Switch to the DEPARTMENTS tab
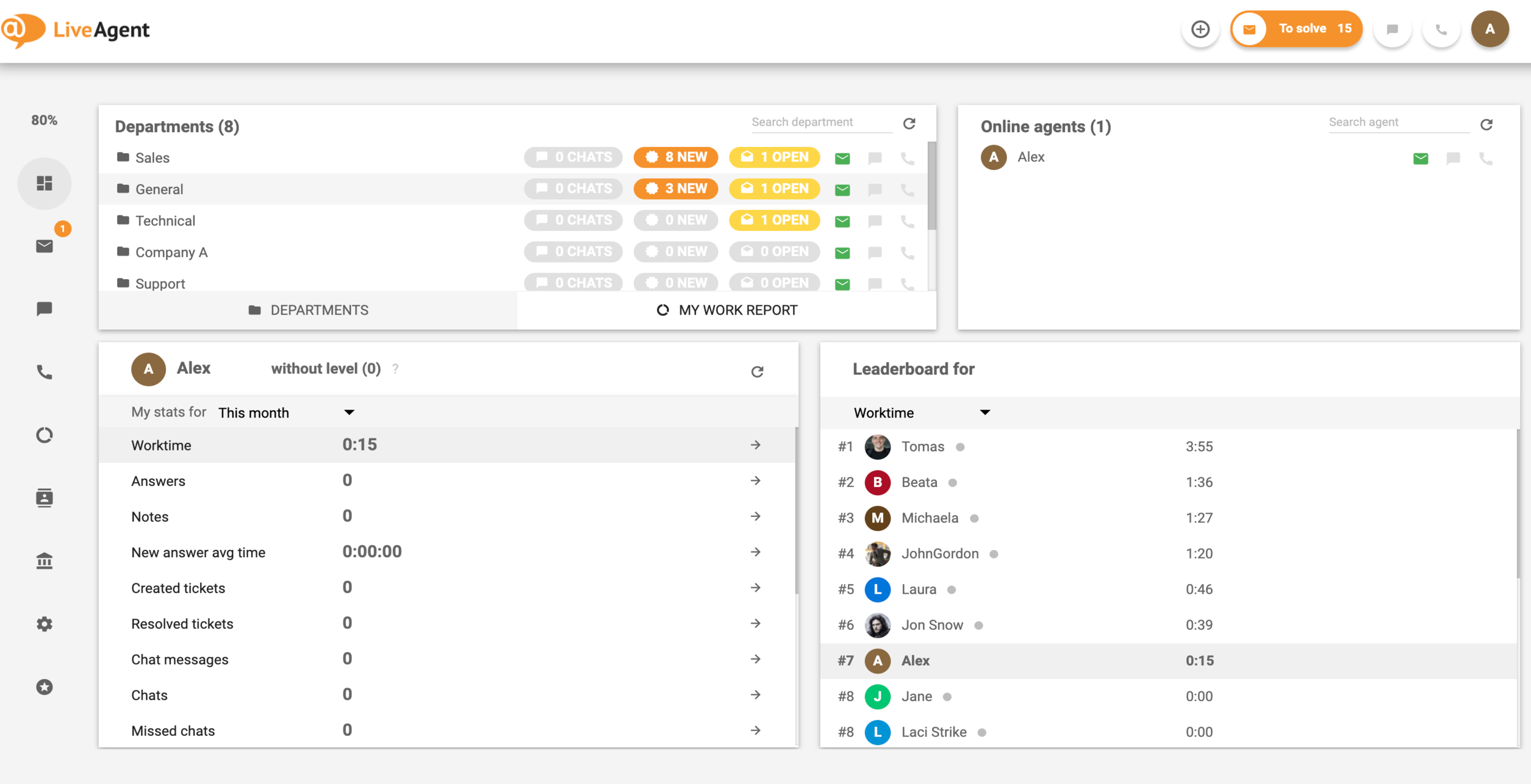Viewport: 1531px width, 784px height. (309, 310)
